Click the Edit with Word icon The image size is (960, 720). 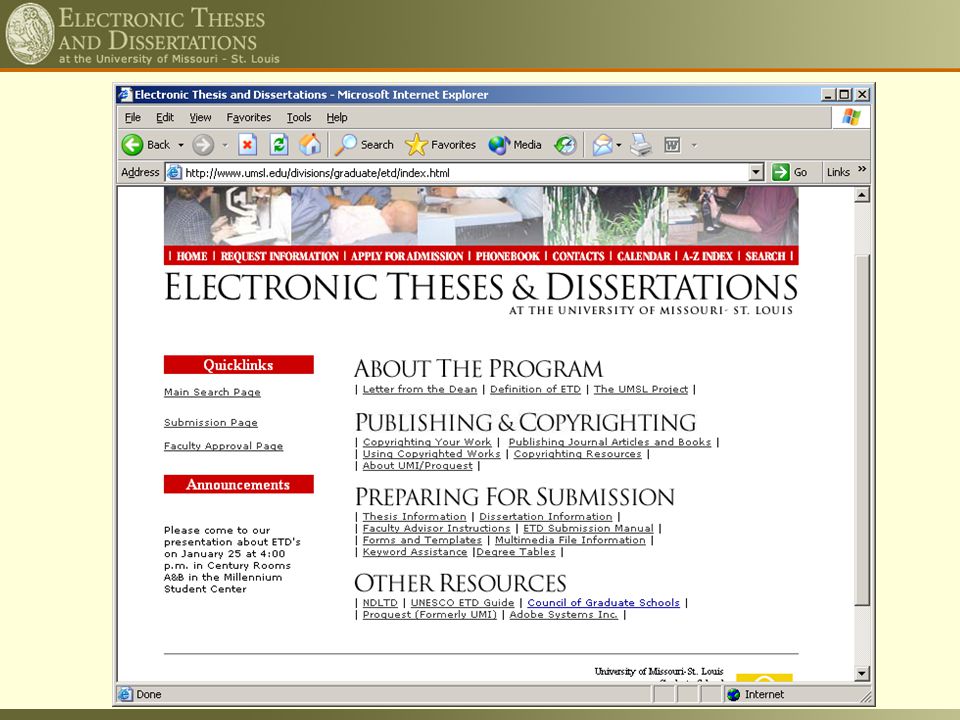[672, 145]
